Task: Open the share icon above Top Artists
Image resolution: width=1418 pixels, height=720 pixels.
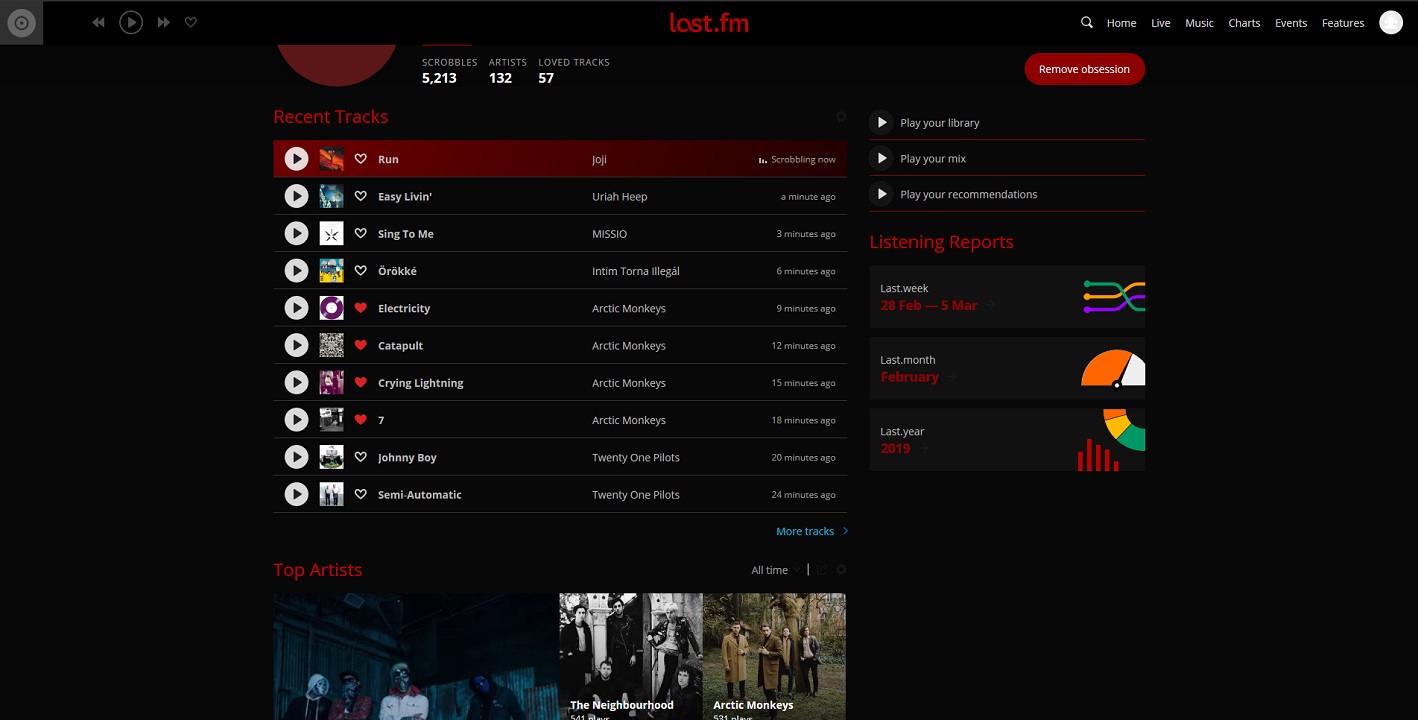Action: (821, 569)
